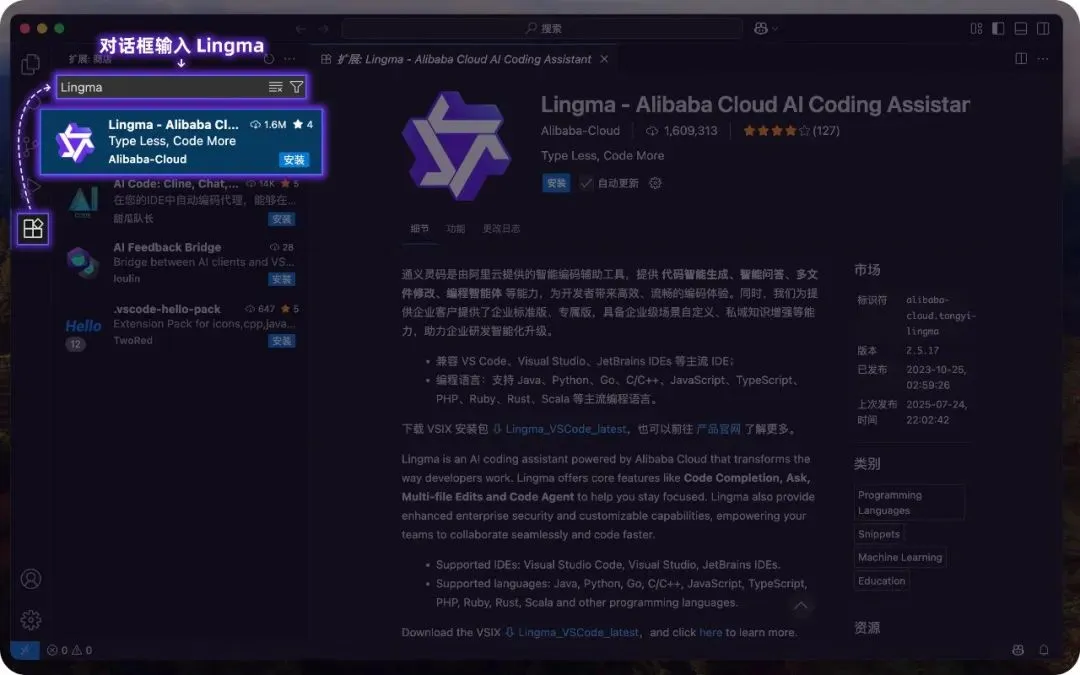Toggle secondary sidebar visibility
This screenshot has height=675, width=1080.
tap(1043, 28)
